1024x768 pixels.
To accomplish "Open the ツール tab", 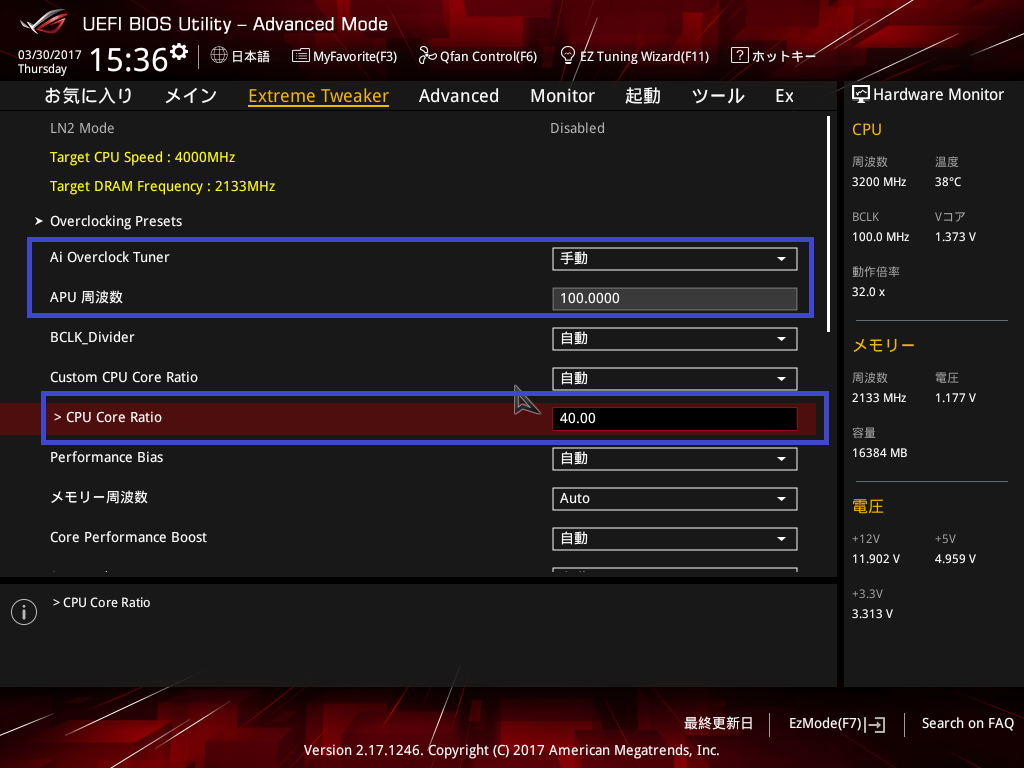I will point(718,96).
